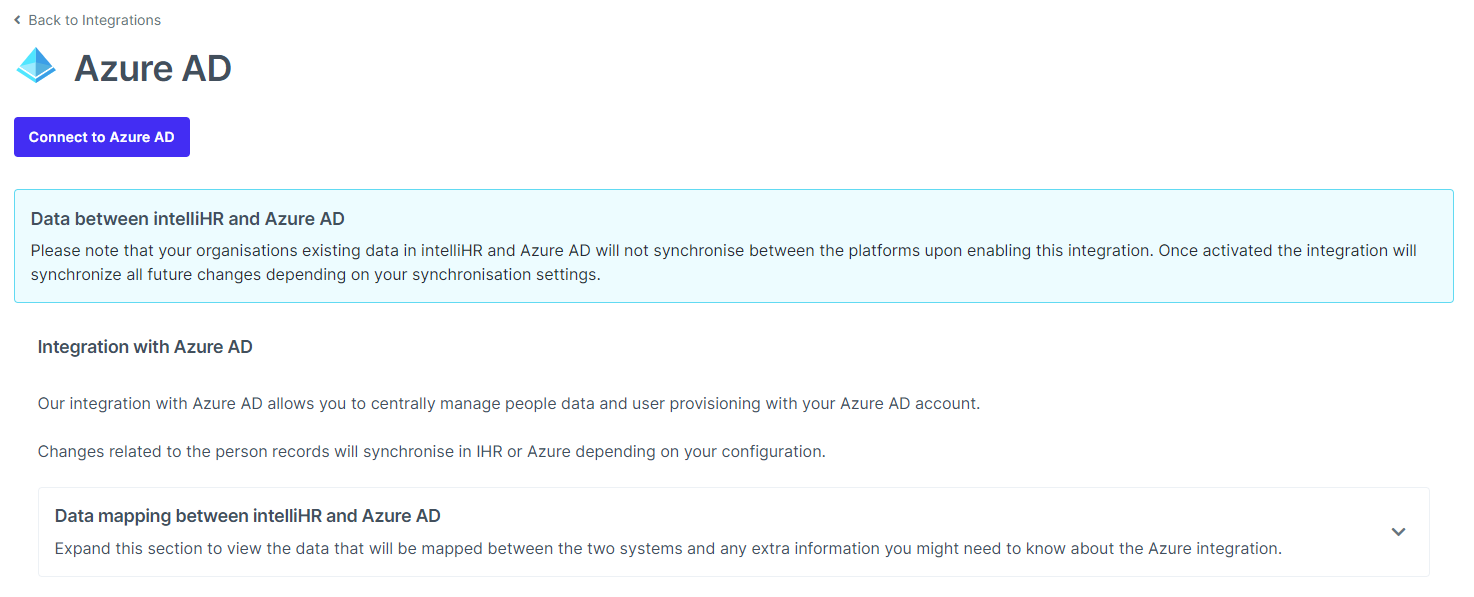Click the back chevron arrow icon
The height and width of the screenshot is (597, 1474).
click(17, 20)
